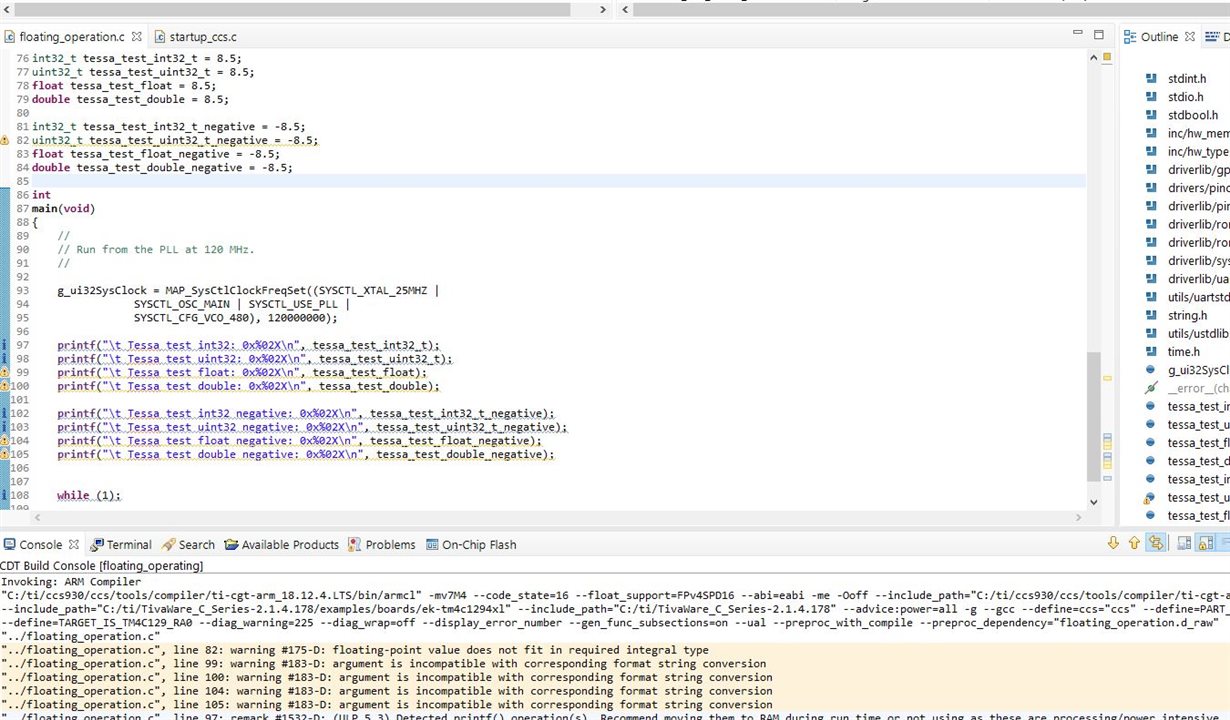Select inc/hw_mem include in Outline
Viewport: 1230px width, 720px height.
click(1199, 133)
